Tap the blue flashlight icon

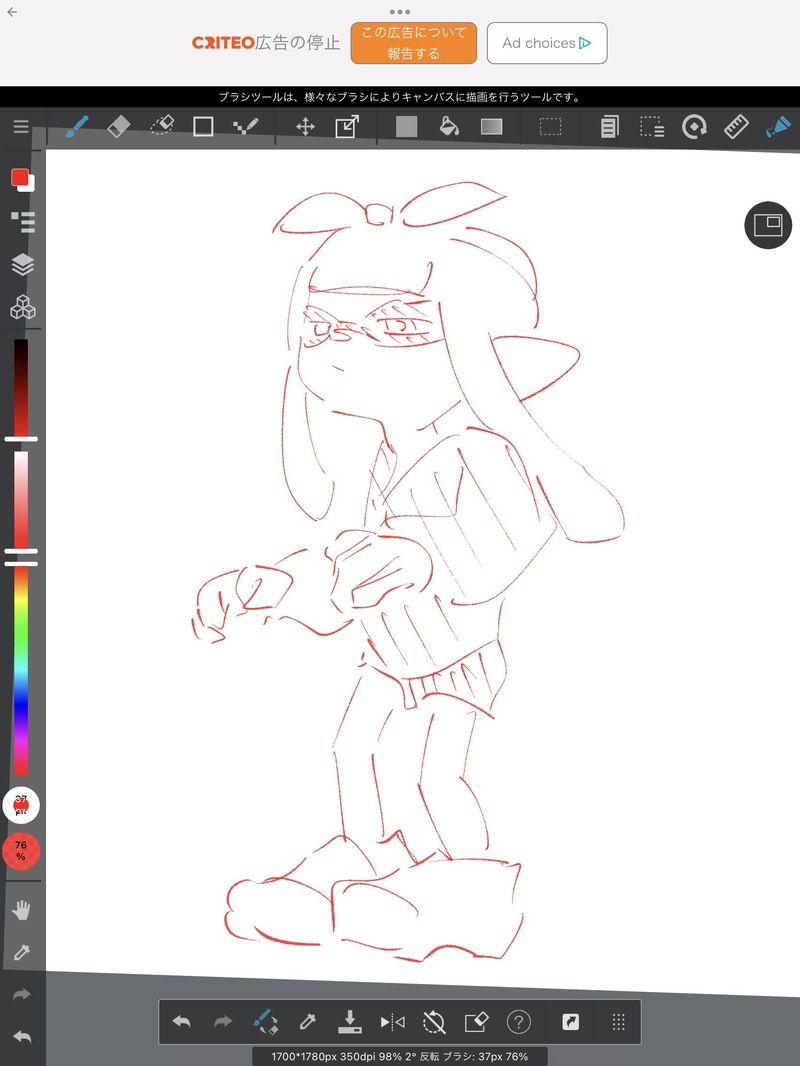click(x=778, y=126)
